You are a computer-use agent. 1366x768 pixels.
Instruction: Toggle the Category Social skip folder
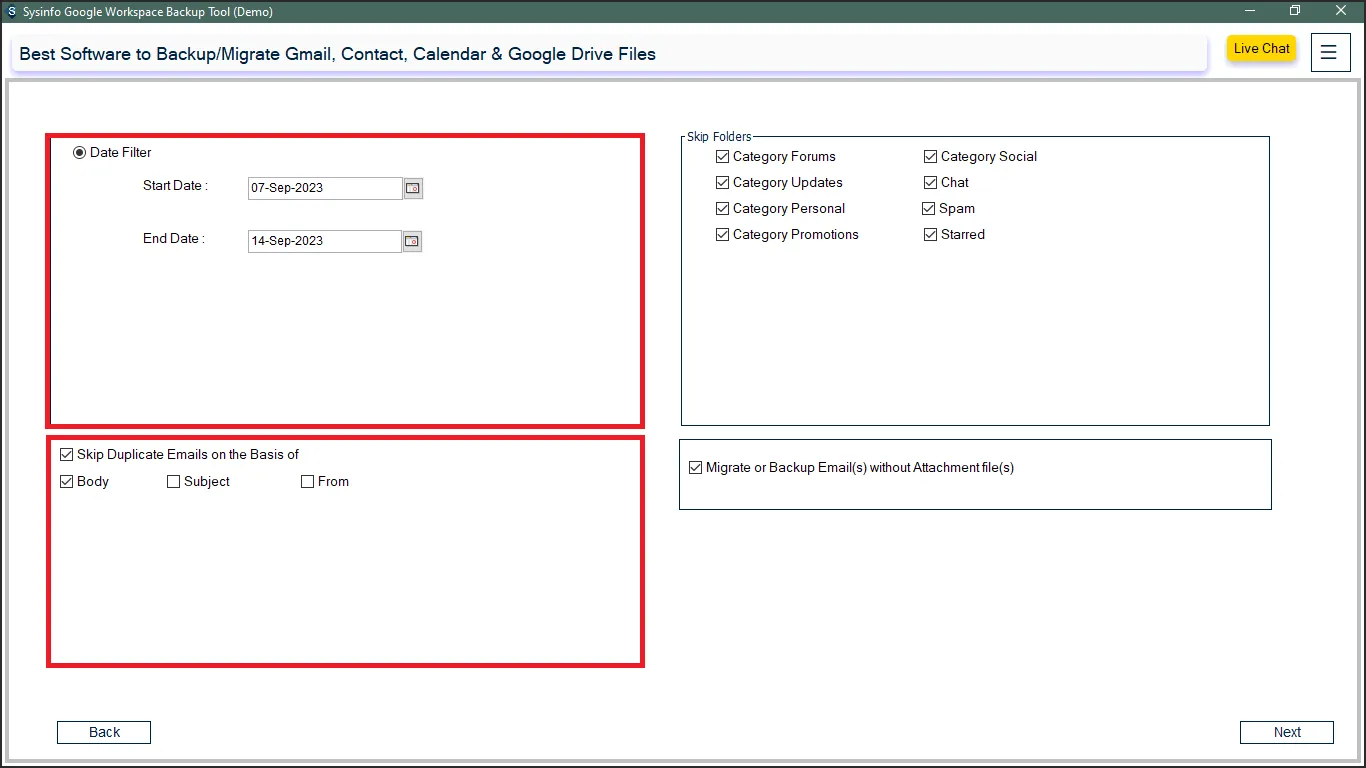(931, 157)
